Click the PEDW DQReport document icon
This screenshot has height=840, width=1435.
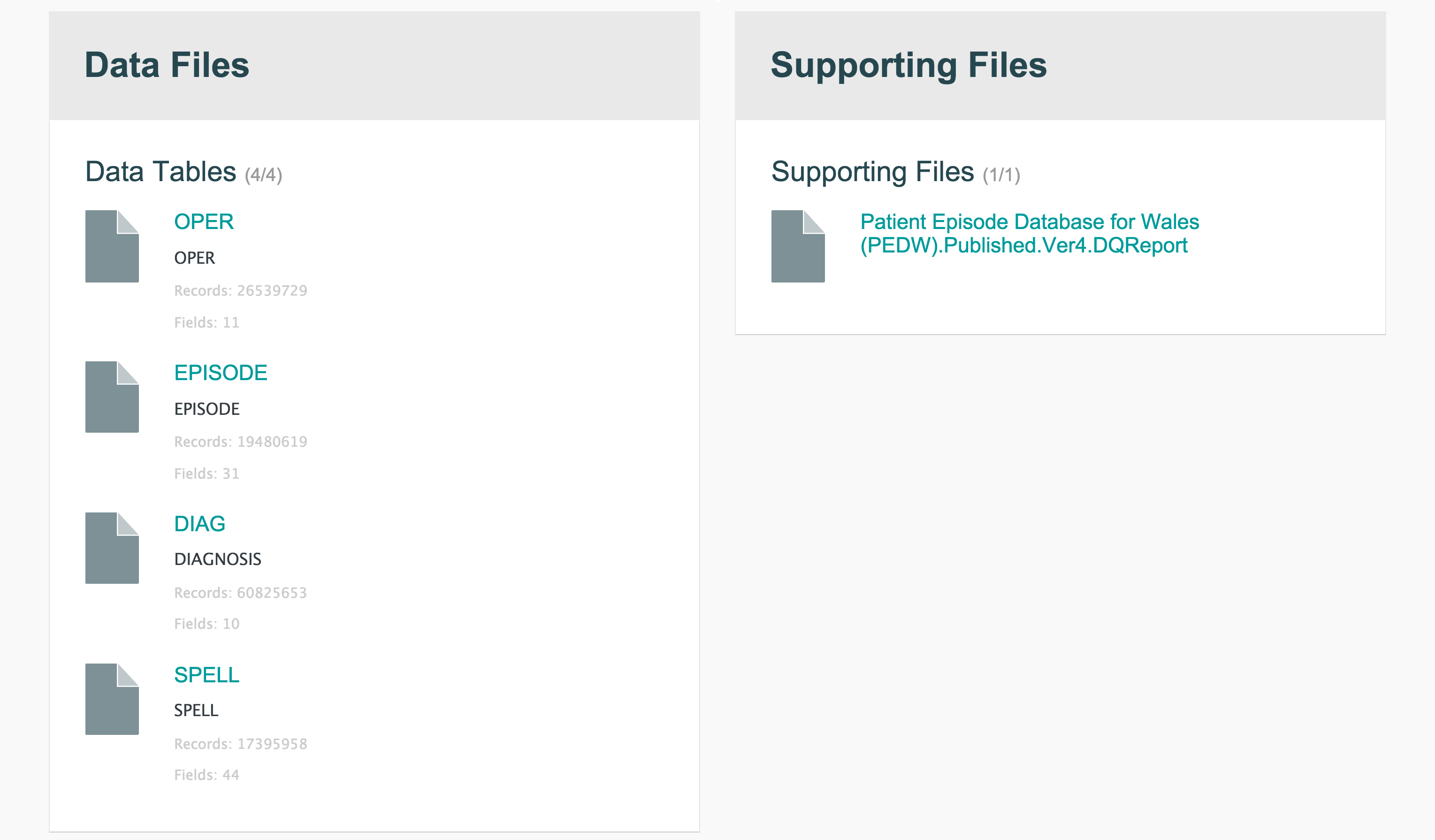[798, 246]
